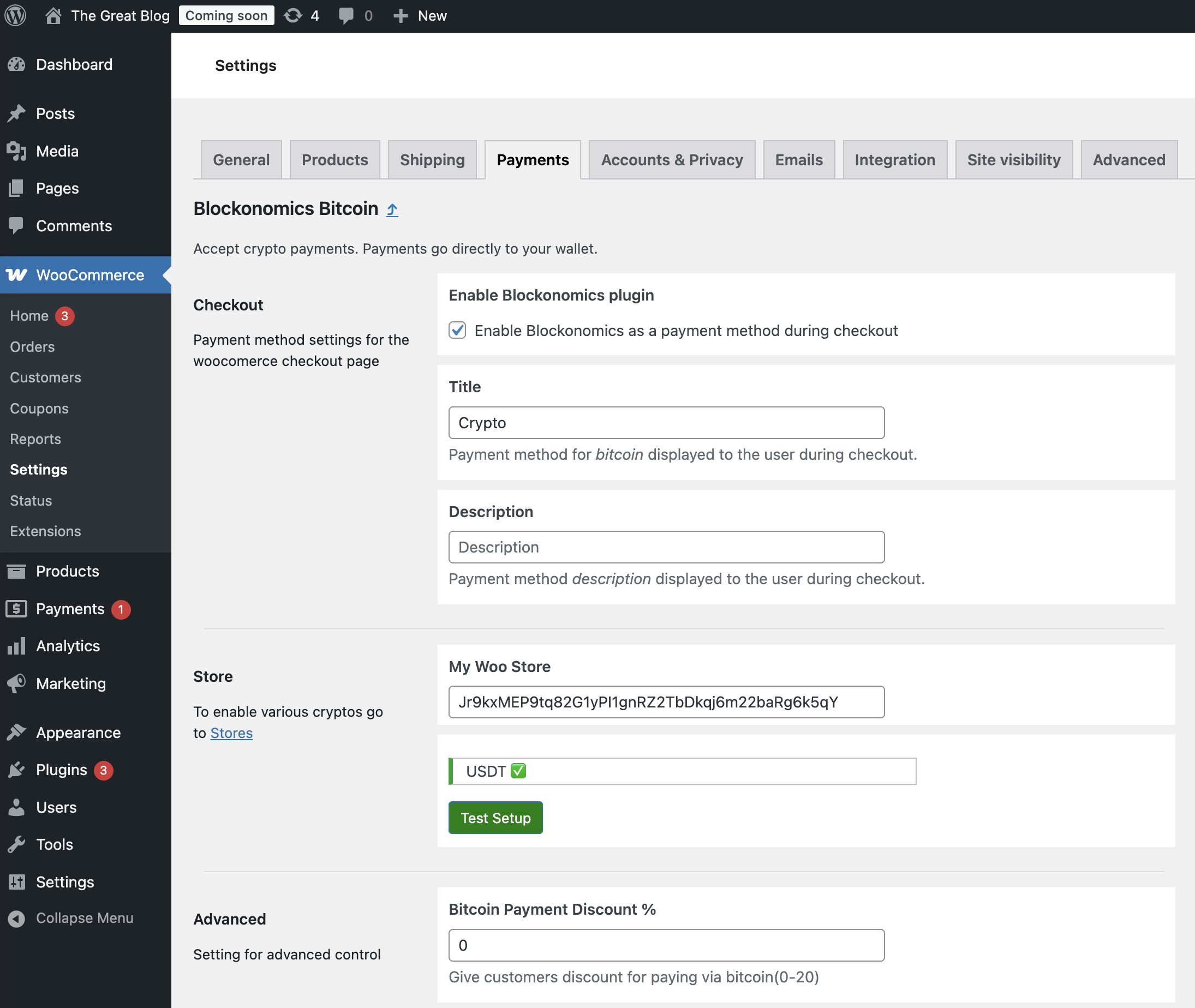Image resolution: width=1195 pixels, height=1008 pixels.
Task: Open the comments bubble icon in admin bar
Action: pyautogui.click(x=346, y=15)
